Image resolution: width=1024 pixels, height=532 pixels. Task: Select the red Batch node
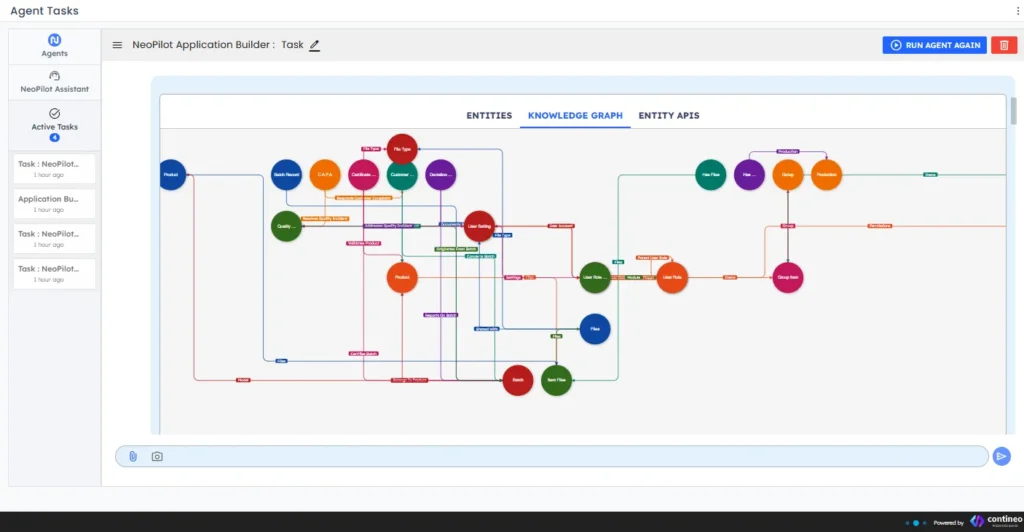point(518,380)
